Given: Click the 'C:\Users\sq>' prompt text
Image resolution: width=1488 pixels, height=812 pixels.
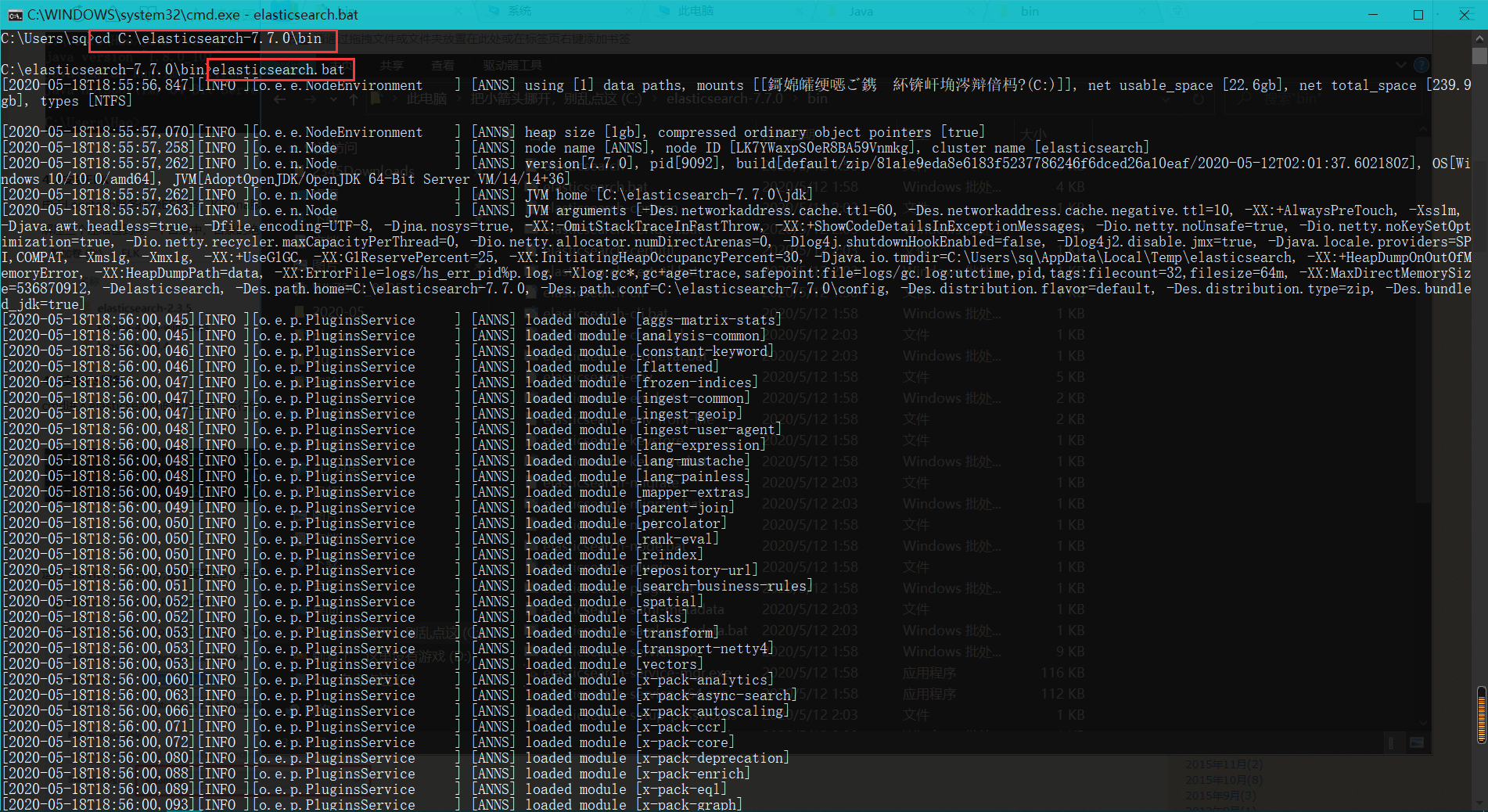Looking at the screenshot, I should coord(47,38).
